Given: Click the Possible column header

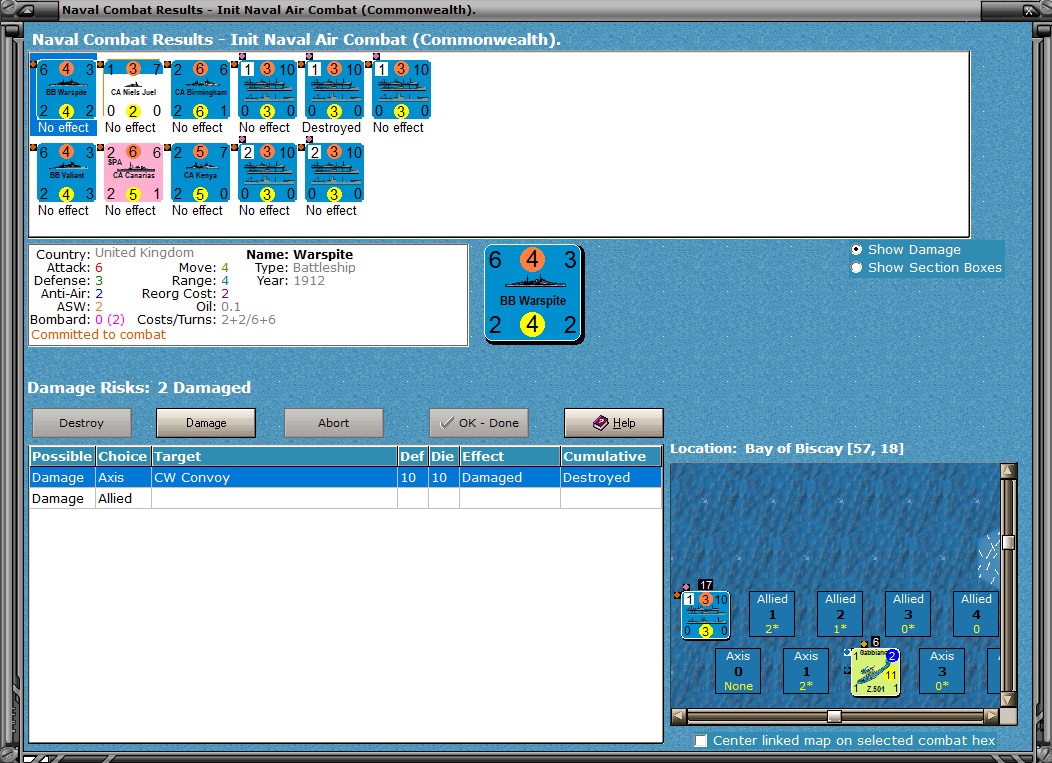Looking at the screenshot, I should coord(62,456).
